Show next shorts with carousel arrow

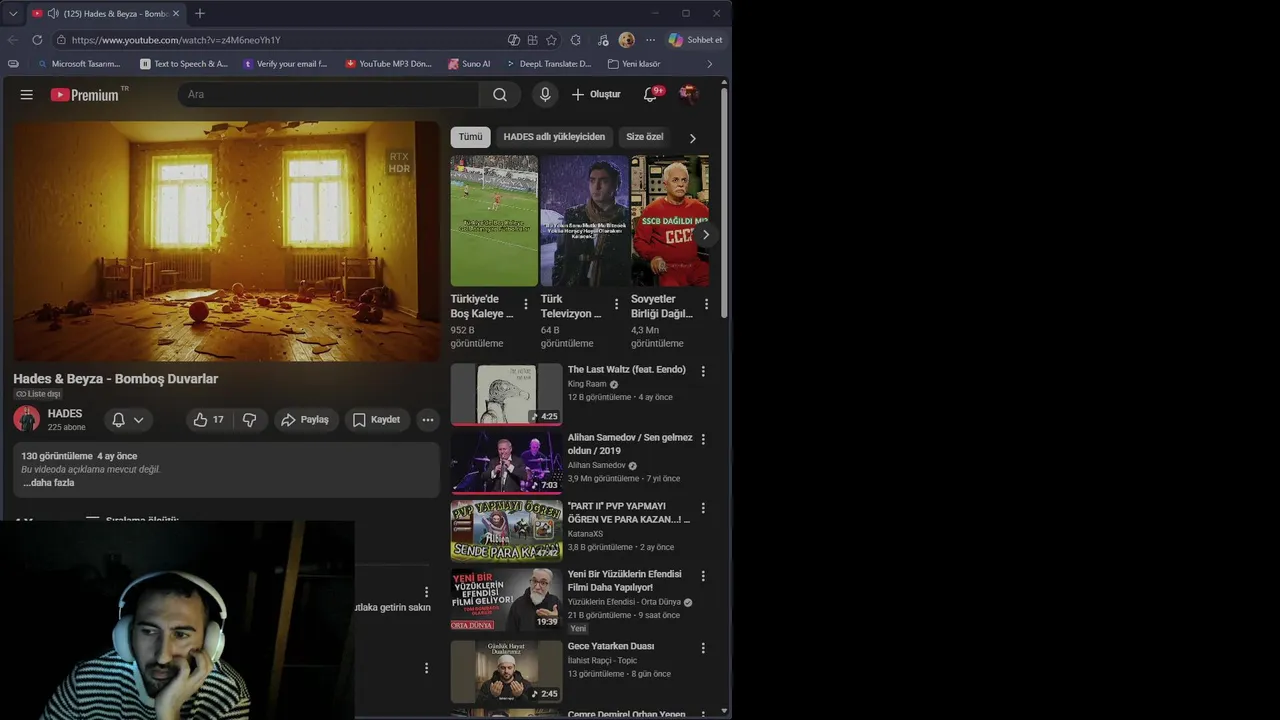pos(706,235)
